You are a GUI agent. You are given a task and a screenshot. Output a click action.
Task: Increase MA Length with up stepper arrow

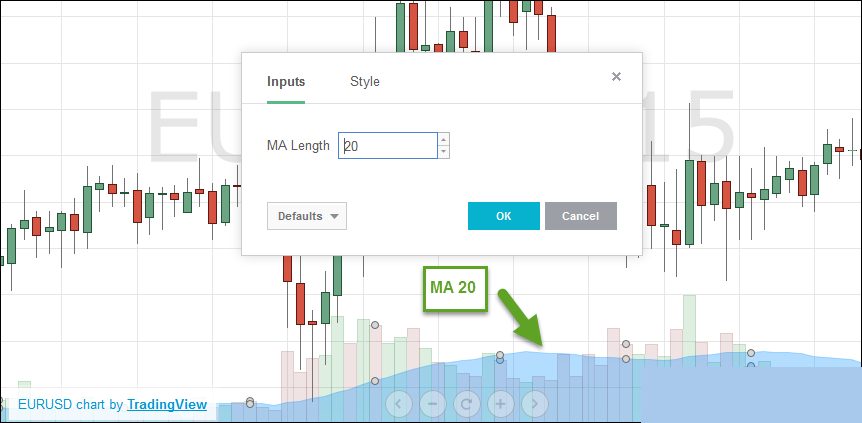[444, 139]
